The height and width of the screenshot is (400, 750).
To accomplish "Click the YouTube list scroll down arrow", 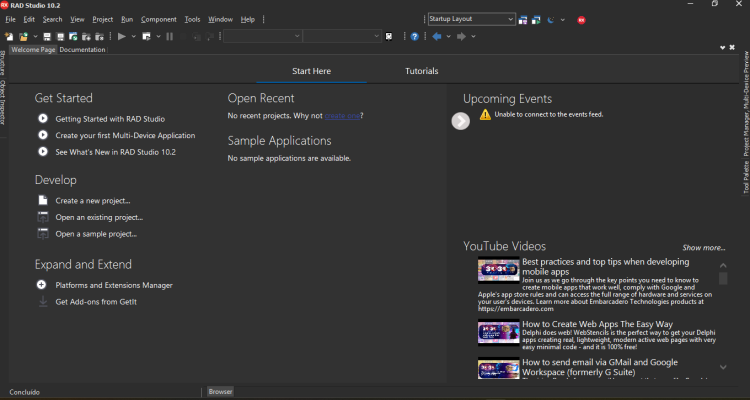I will (x=723, y=367).
